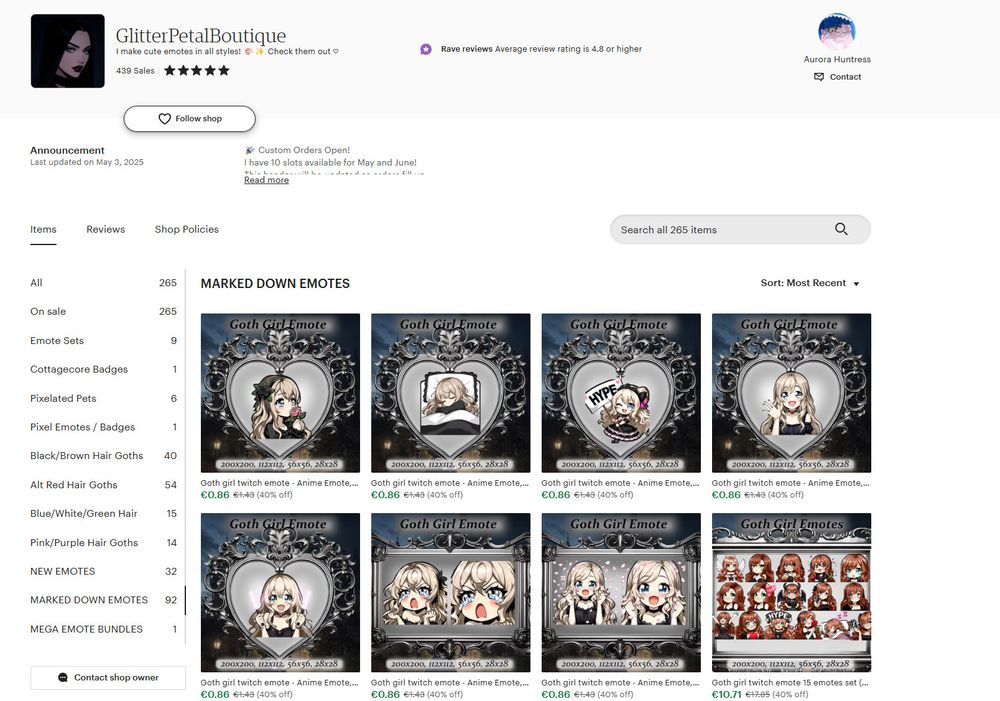Open the goth girl holding rose emote thumbnail
Image resolution: width=1000 pixels, height=701 pixels.
click(280, 393)
